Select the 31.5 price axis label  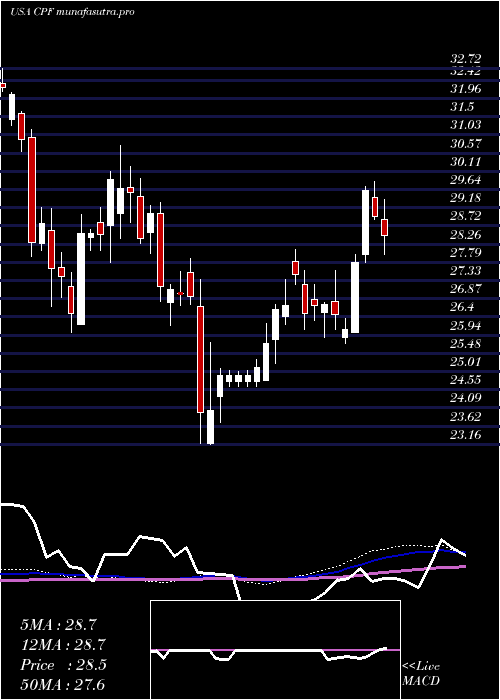pyautogui.click(x=462, y=107)
